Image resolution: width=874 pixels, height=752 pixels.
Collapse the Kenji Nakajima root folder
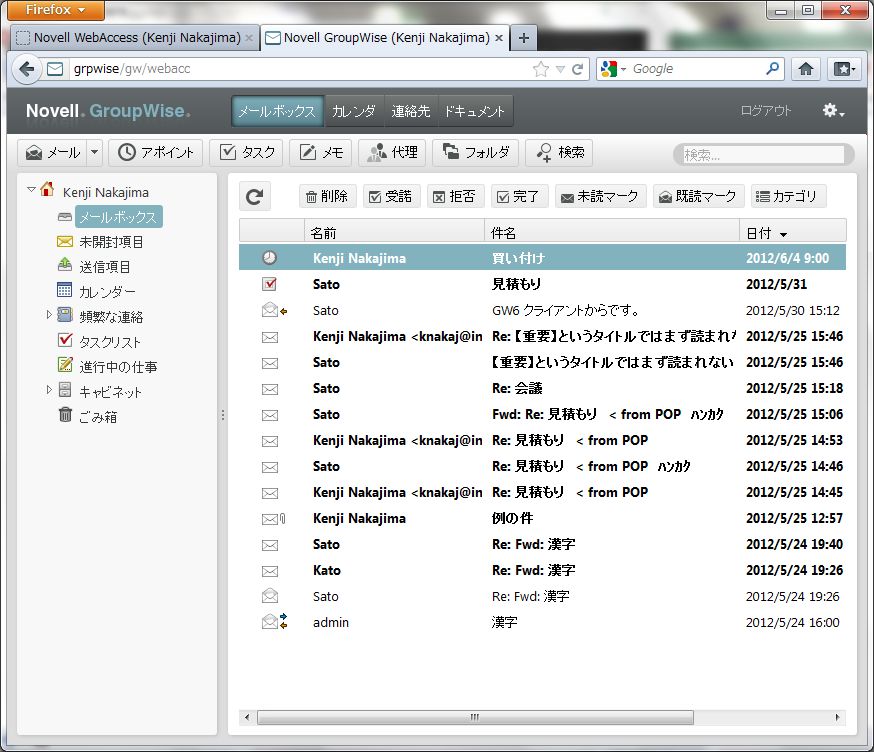(x=31, y=190)
